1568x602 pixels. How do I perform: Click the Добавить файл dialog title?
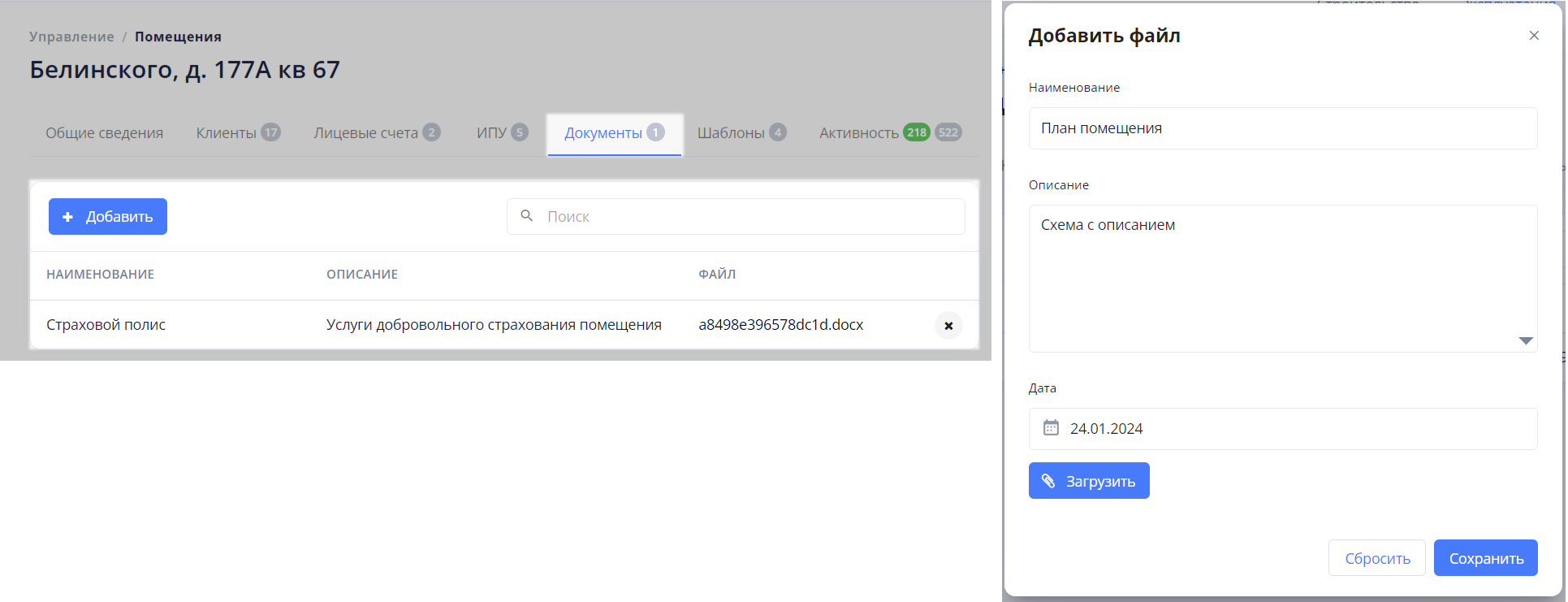tap(1104, 36)
